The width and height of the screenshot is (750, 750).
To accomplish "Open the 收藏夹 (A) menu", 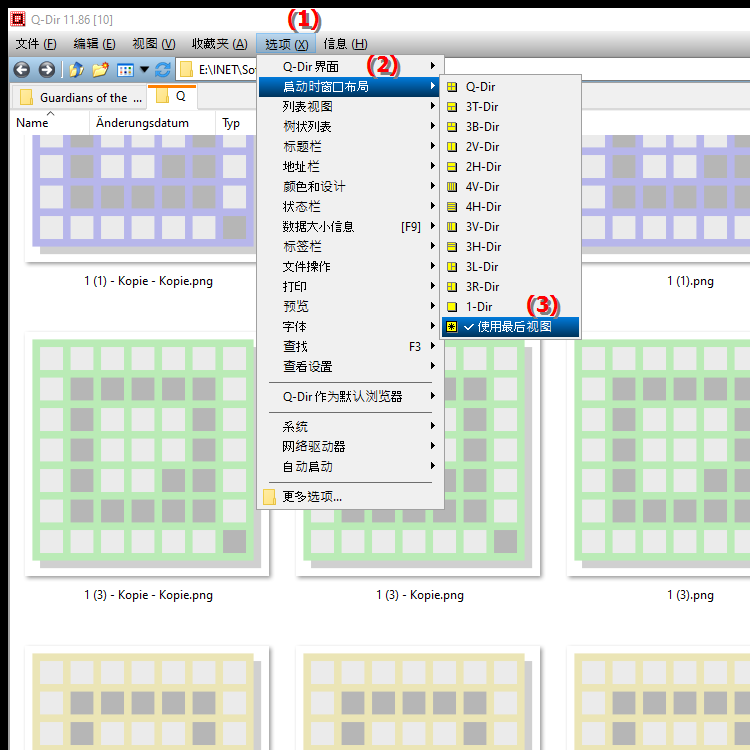I will [220, 44].
